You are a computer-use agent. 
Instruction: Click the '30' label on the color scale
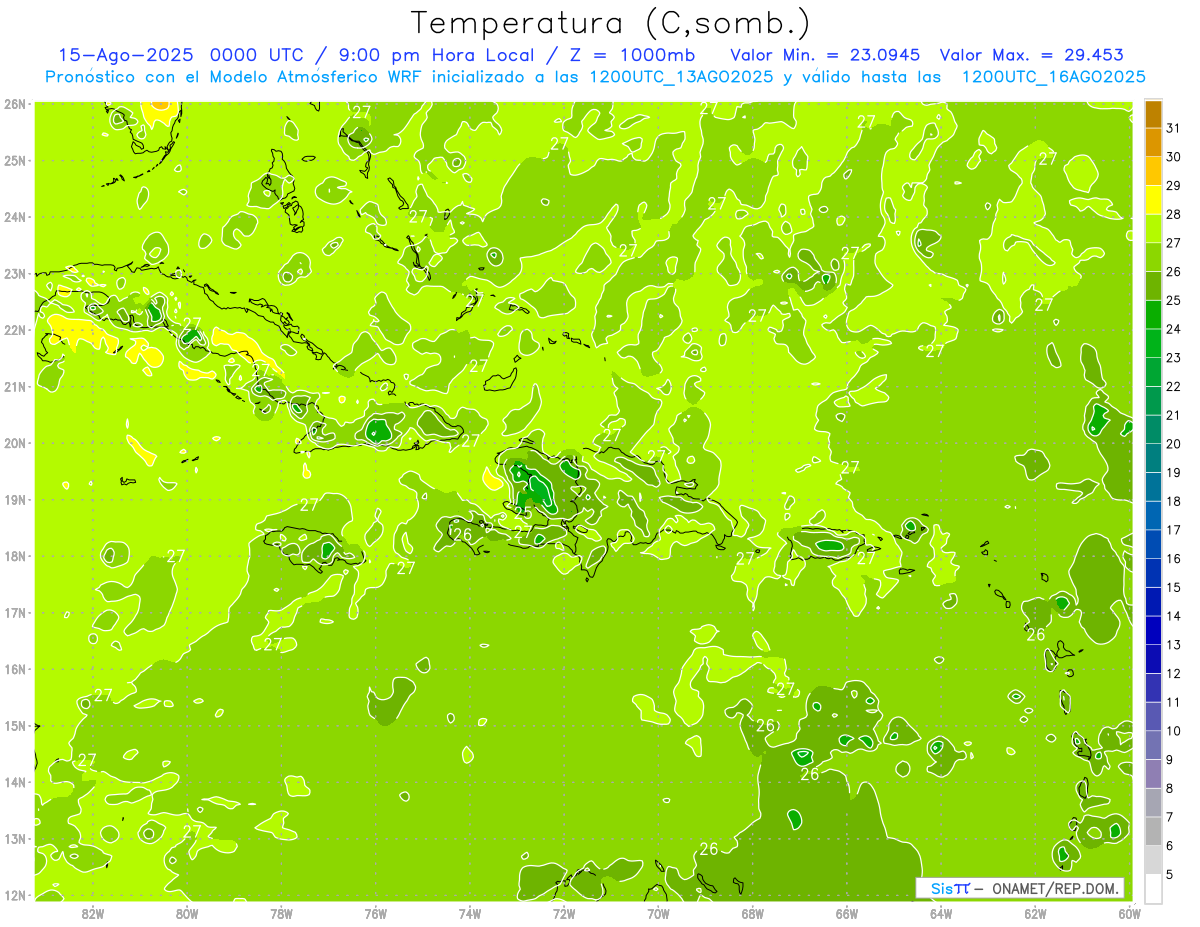pos(1174,156)
